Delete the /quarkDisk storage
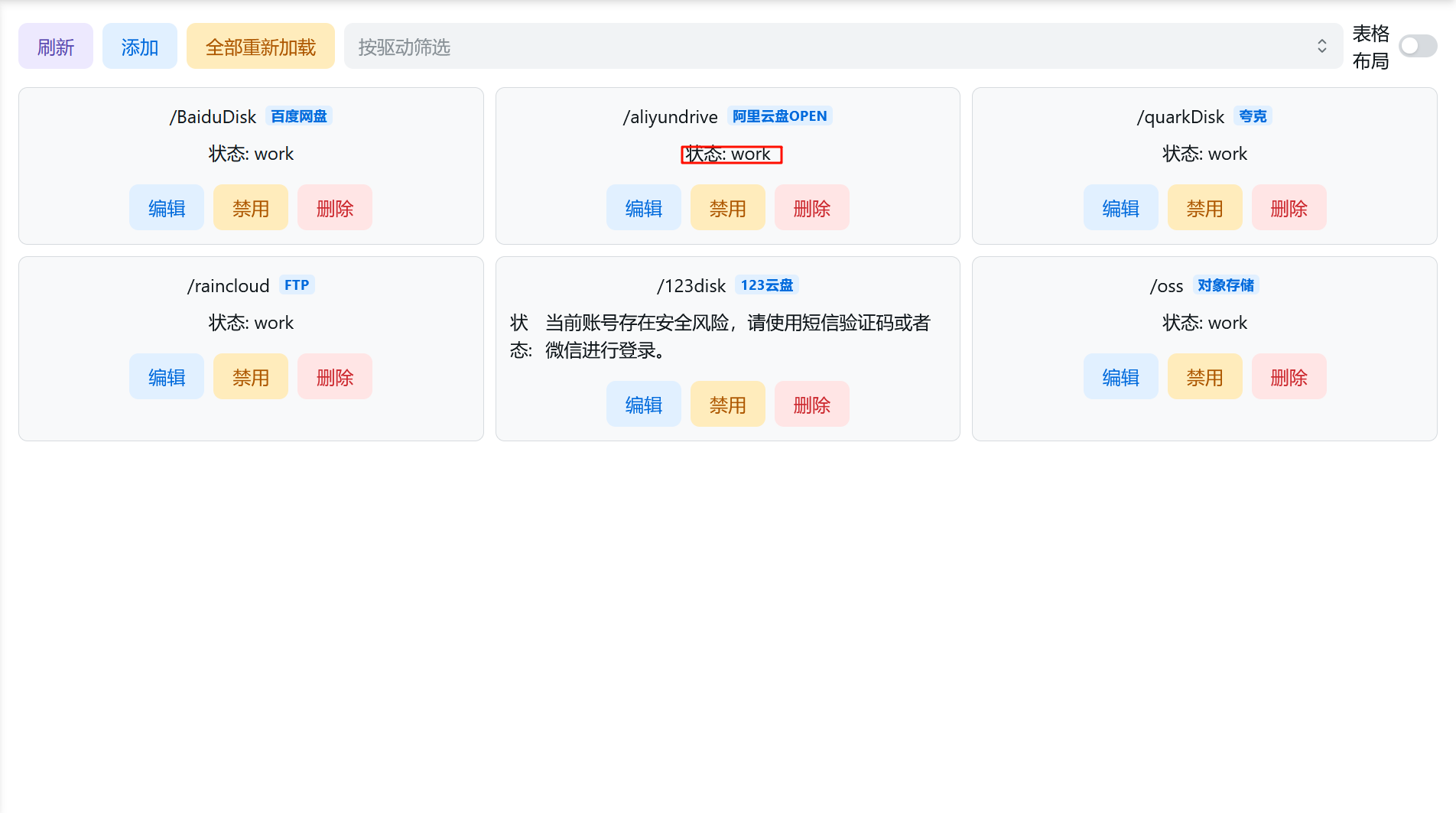Image resolution: width=1456 pixels, height=813 pixels. (1289, 207)
